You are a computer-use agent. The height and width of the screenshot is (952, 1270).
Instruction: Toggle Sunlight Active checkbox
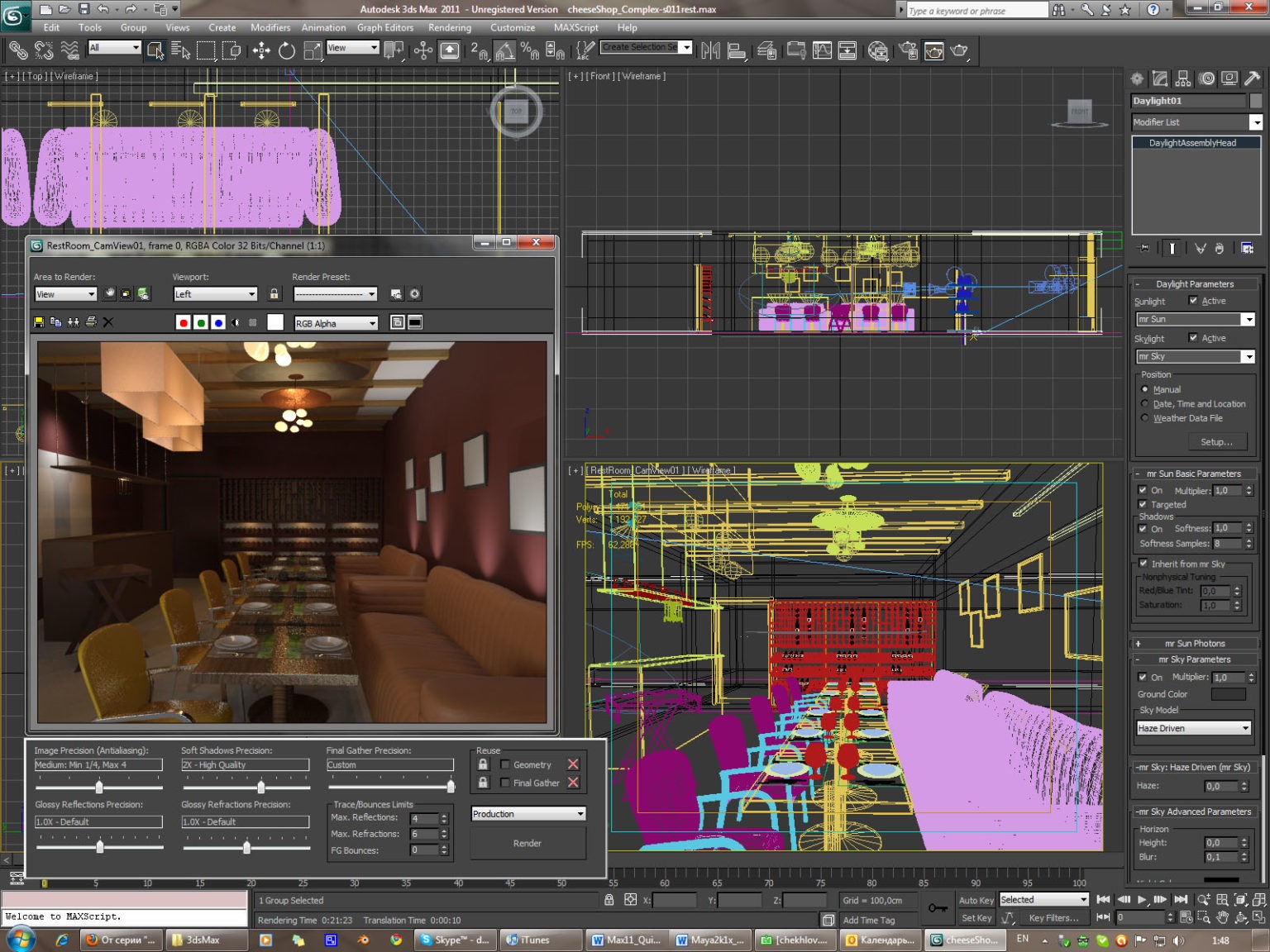[1193, 301]
